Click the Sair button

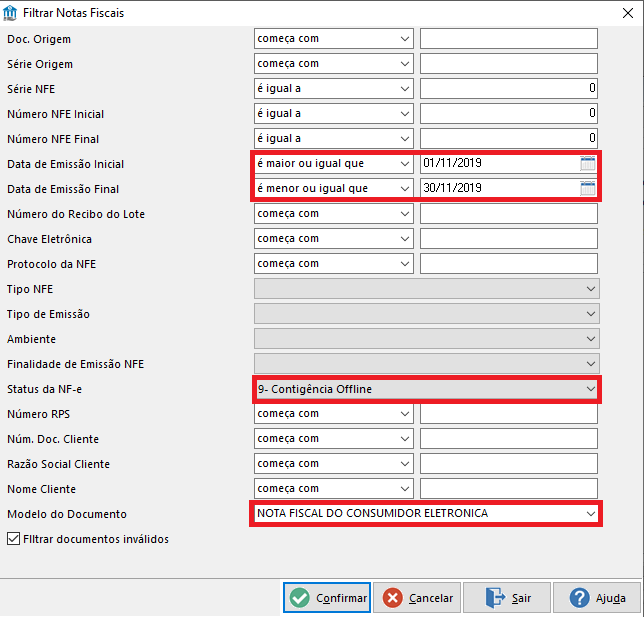click(x=507, y=598)
